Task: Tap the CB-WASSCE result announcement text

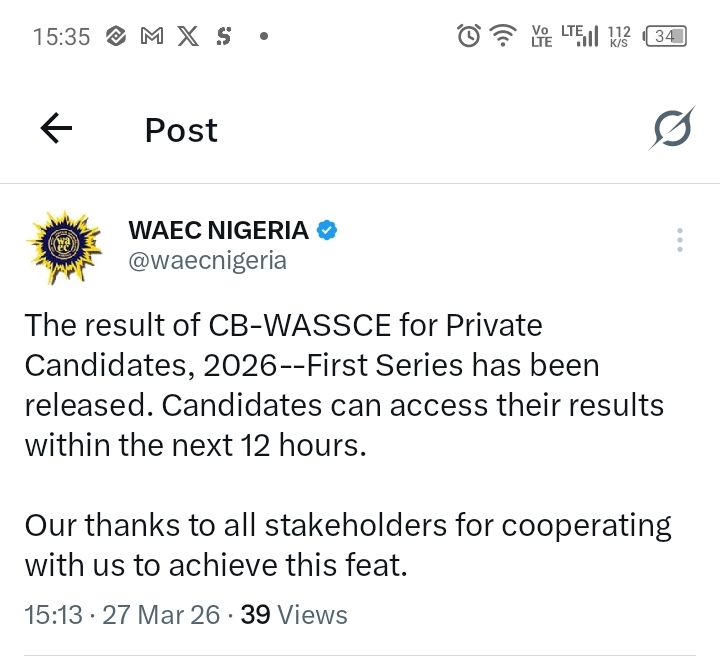Action: point(343,385)
